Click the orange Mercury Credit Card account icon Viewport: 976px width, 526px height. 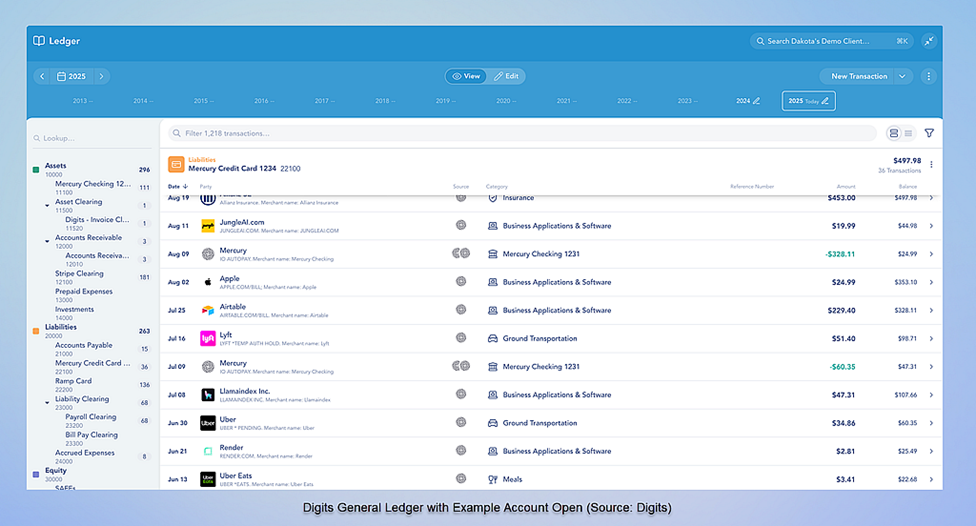pyautogui.click(x=176, y=164)
